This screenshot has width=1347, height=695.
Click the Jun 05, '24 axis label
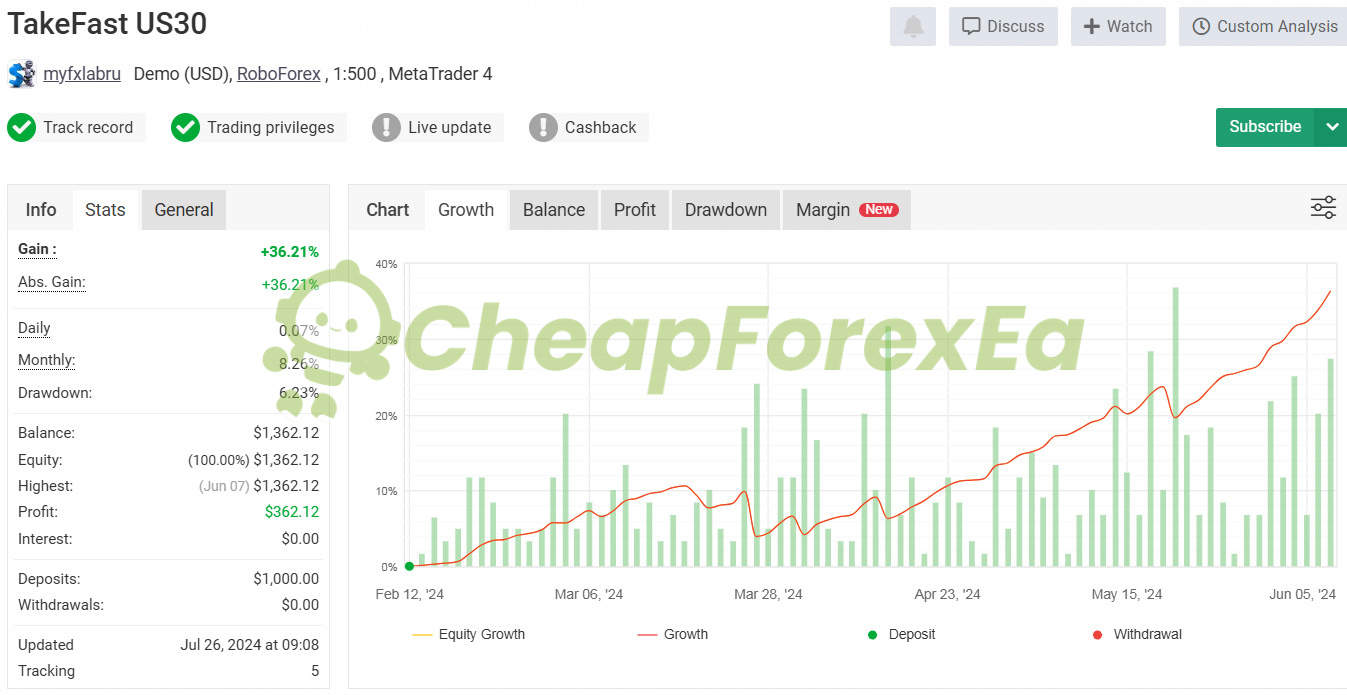point(1302,594)
